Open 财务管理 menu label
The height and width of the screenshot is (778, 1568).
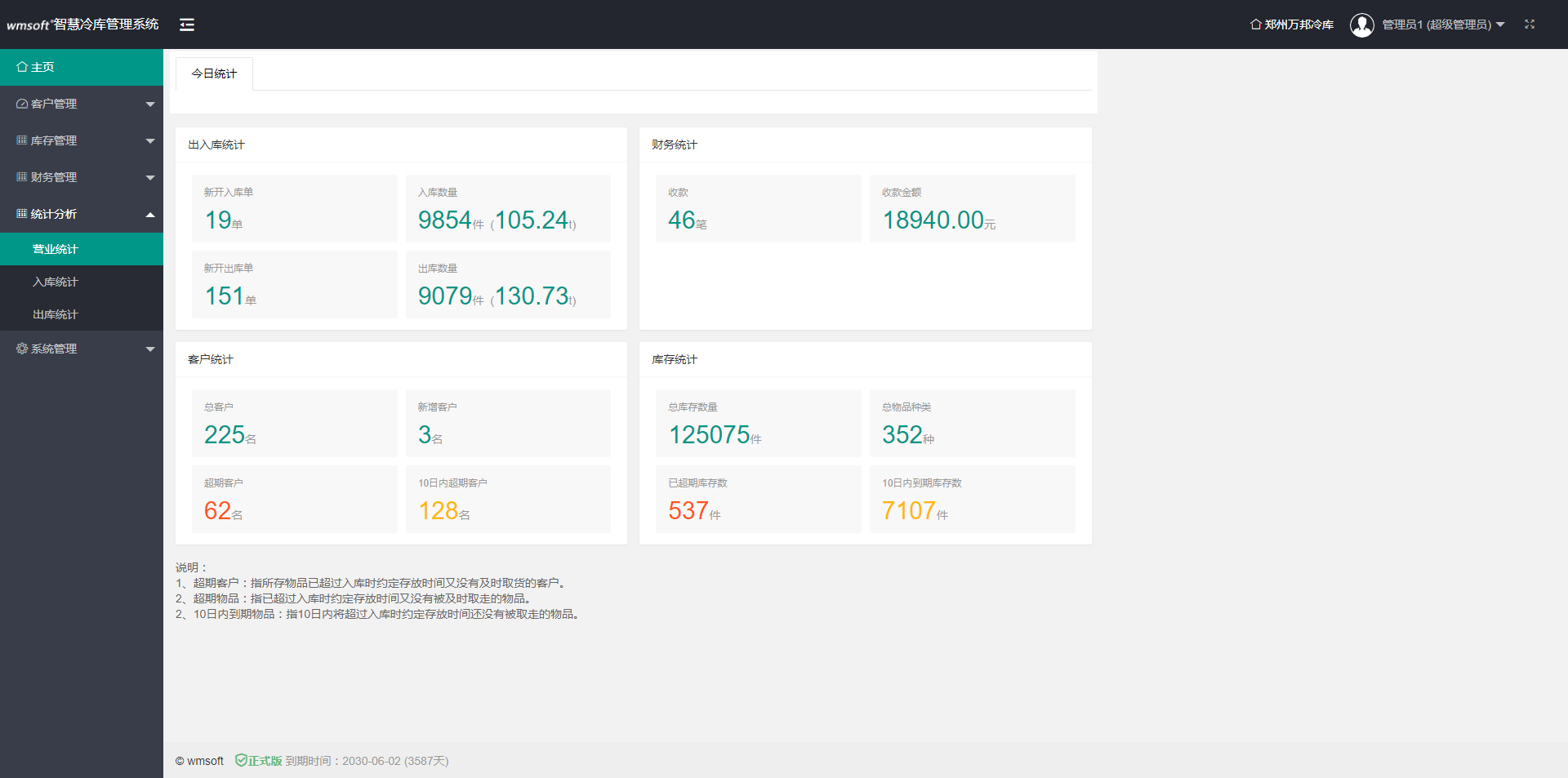[x=54, y=177]
